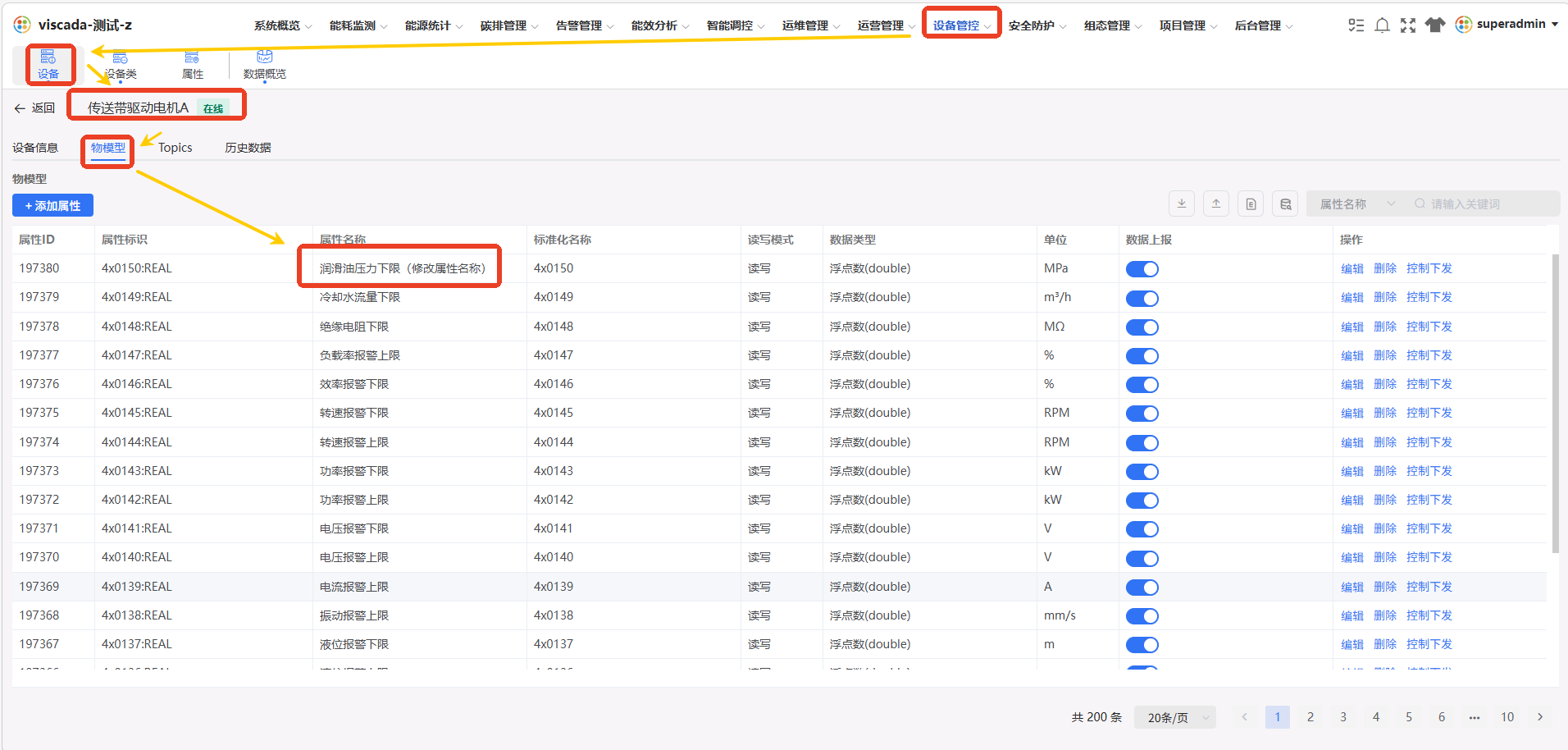The image size is (1568, 750).
Task: Toggle 数据上报 for 转速报警下限
Action: click(1142, 414)
